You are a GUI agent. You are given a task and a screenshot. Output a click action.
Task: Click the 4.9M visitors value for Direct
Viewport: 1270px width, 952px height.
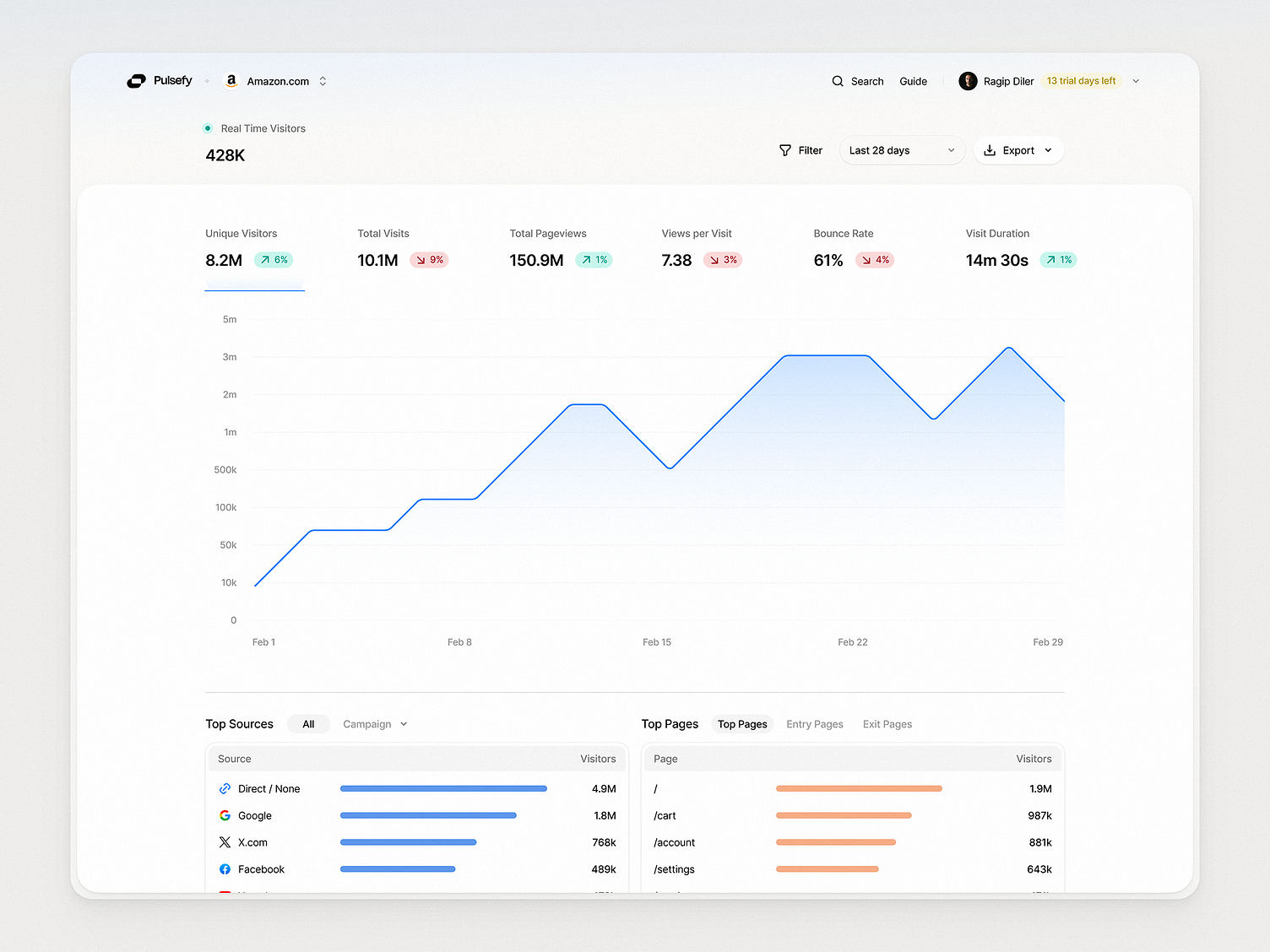pyautogui.click(x=604, y=789)
